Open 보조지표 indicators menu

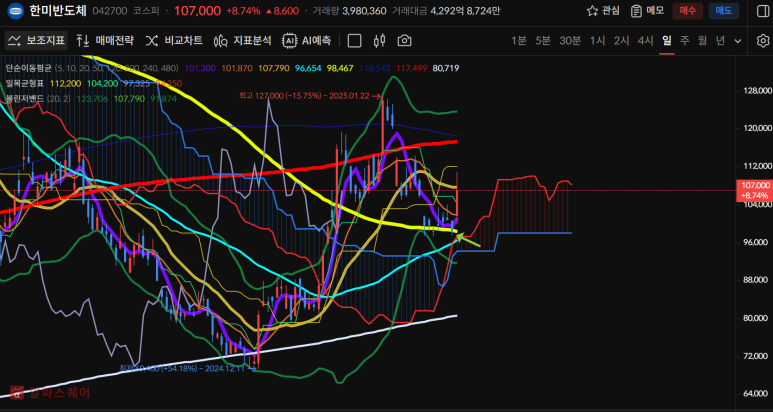(36, 40)
